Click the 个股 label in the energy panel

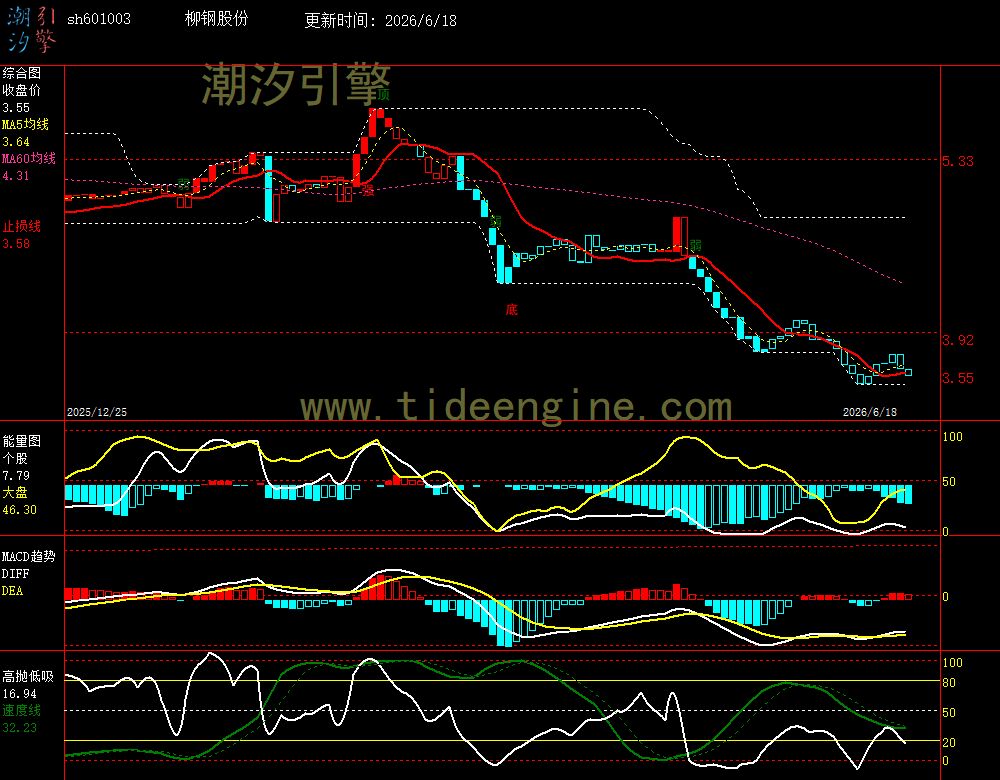[x=15, y=459]
